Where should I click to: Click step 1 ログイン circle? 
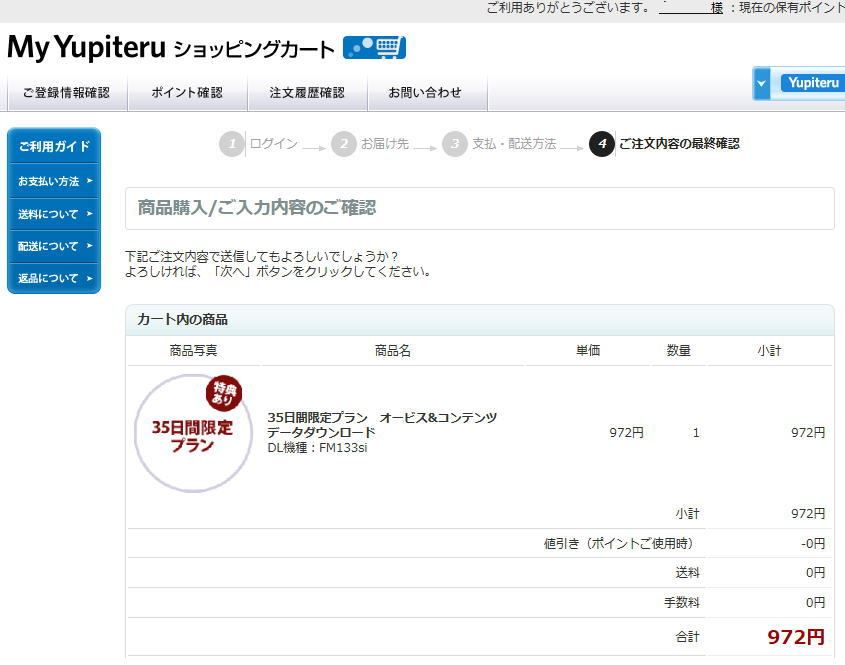[x=232, y=144]
